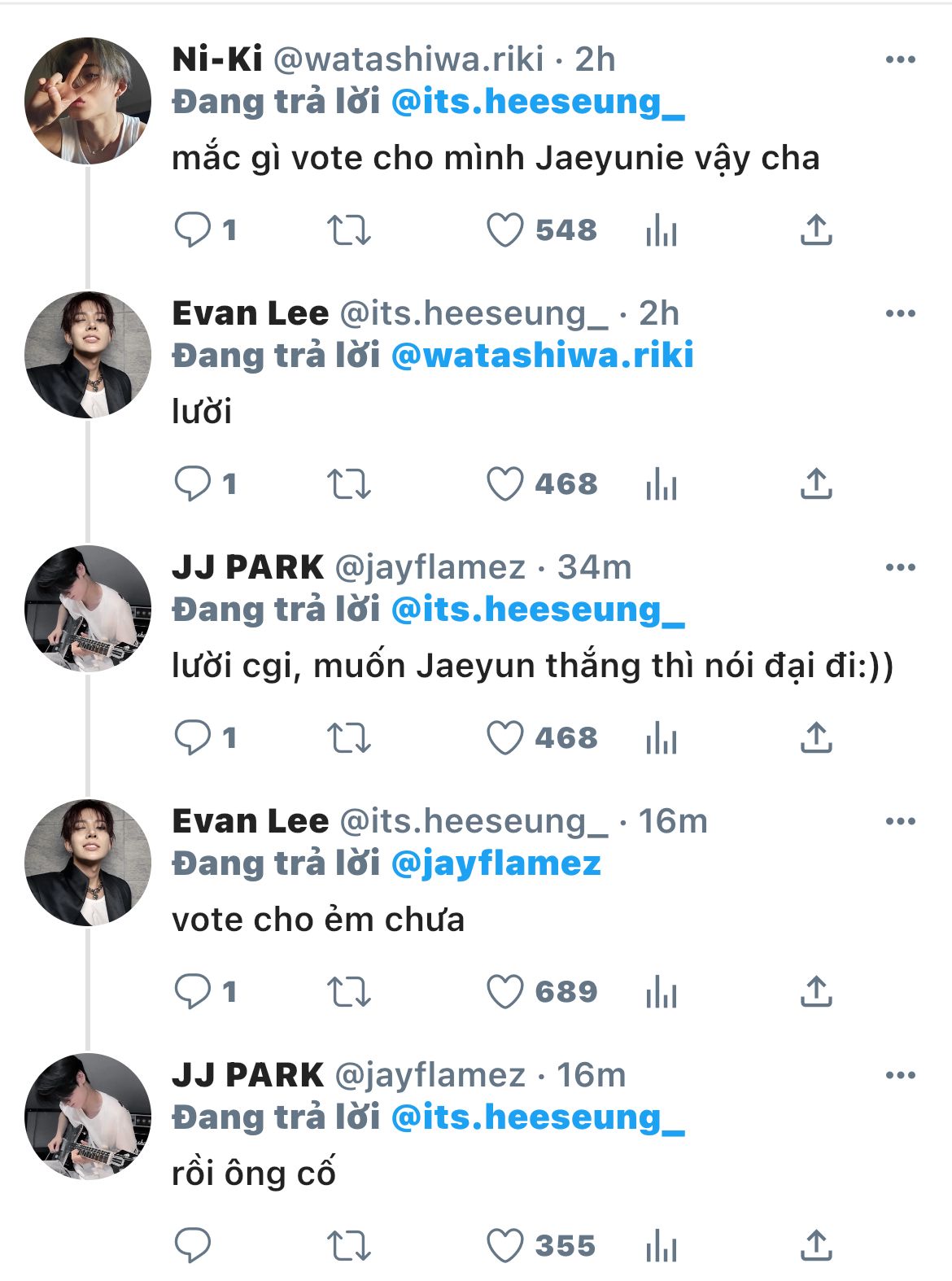Retweet Evan Lee's "vote cho ẻm chưa" tweet
This screenshot has height=1281, width=952.
(349, 992)
